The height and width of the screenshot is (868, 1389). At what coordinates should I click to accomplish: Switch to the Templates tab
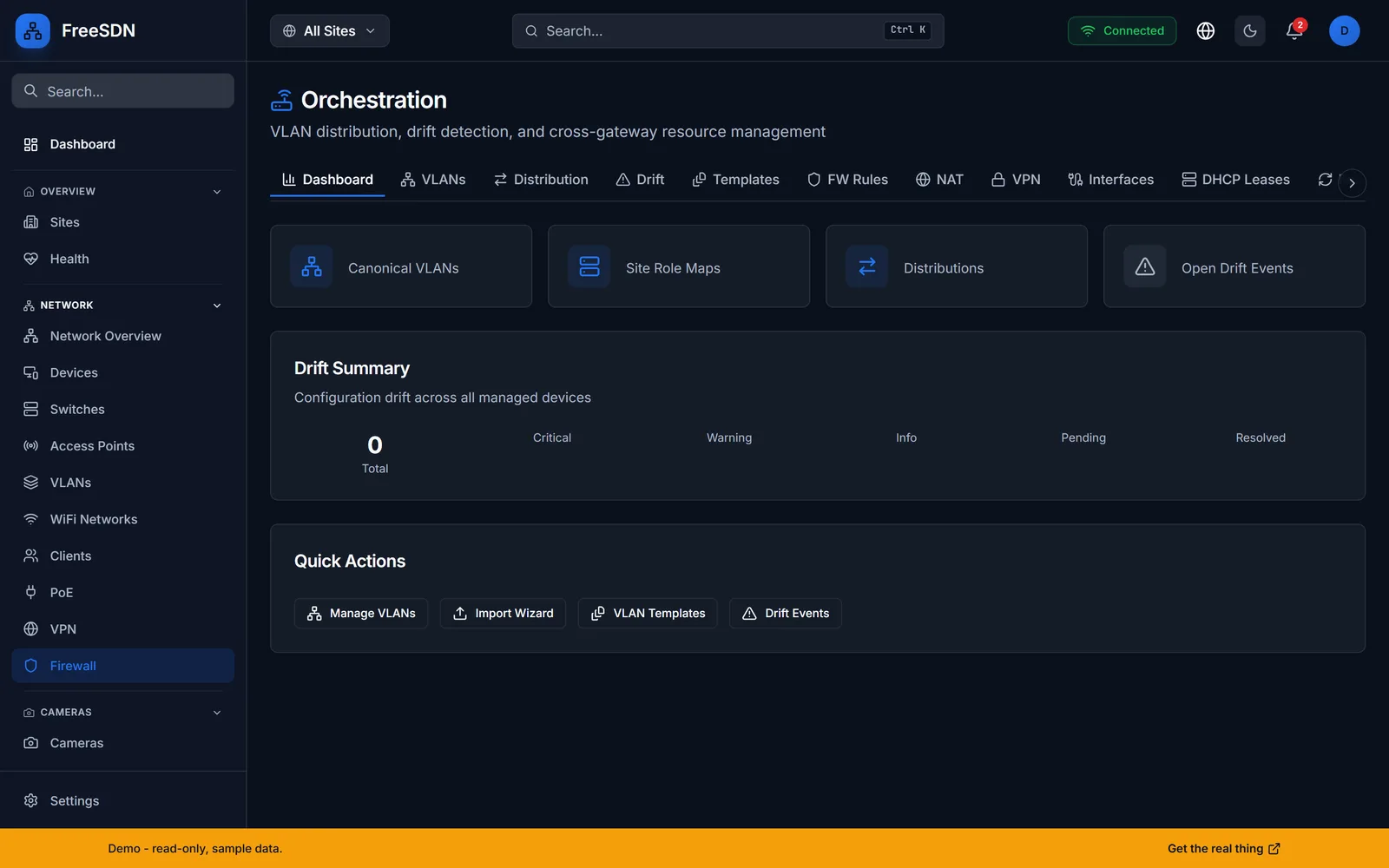pyautogui.click(x=735, y=180)
